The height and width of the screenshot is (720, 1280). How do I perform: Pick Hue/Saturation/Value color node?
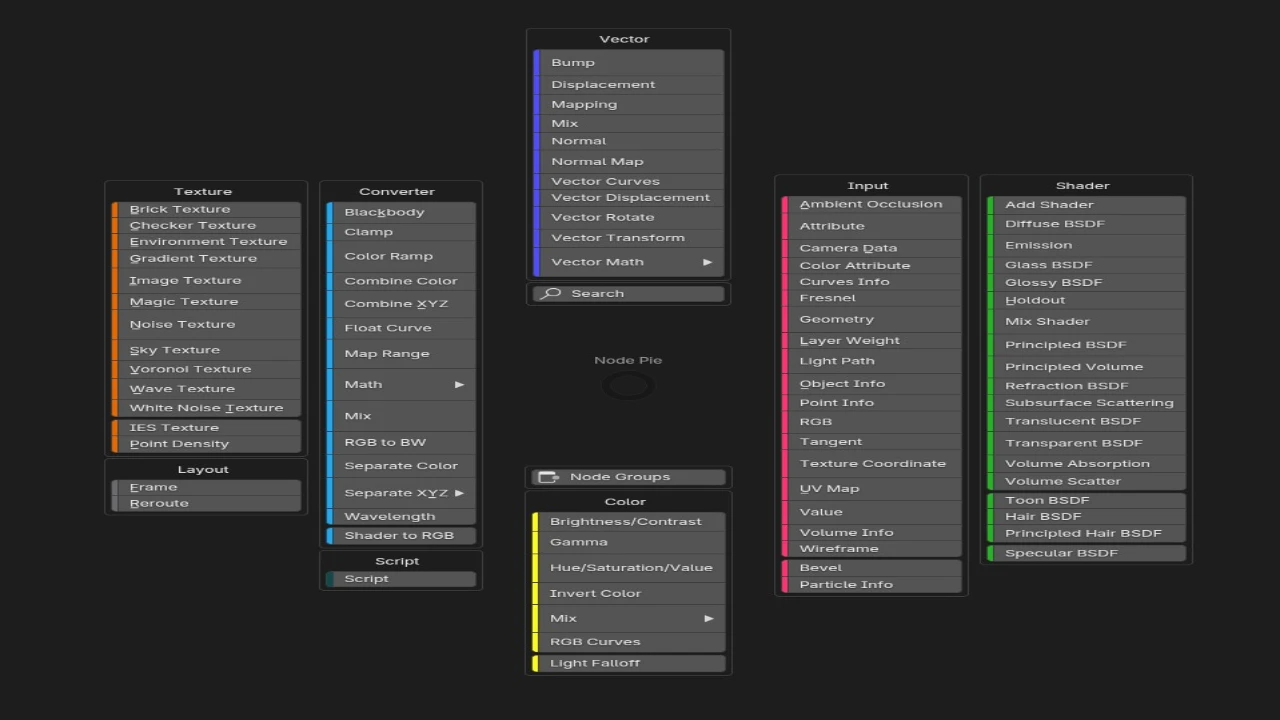coord(630,568)
